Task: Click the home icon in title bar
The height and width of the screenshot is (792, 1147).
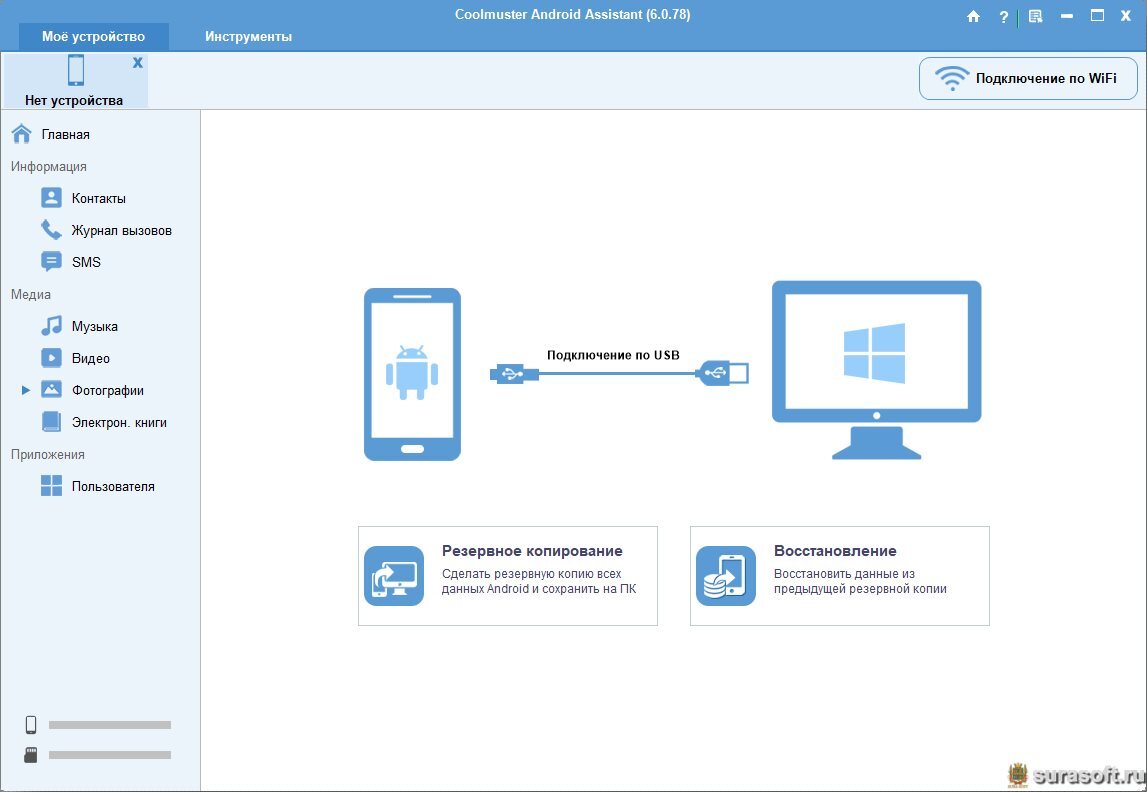Action: [x=973, y=16]
